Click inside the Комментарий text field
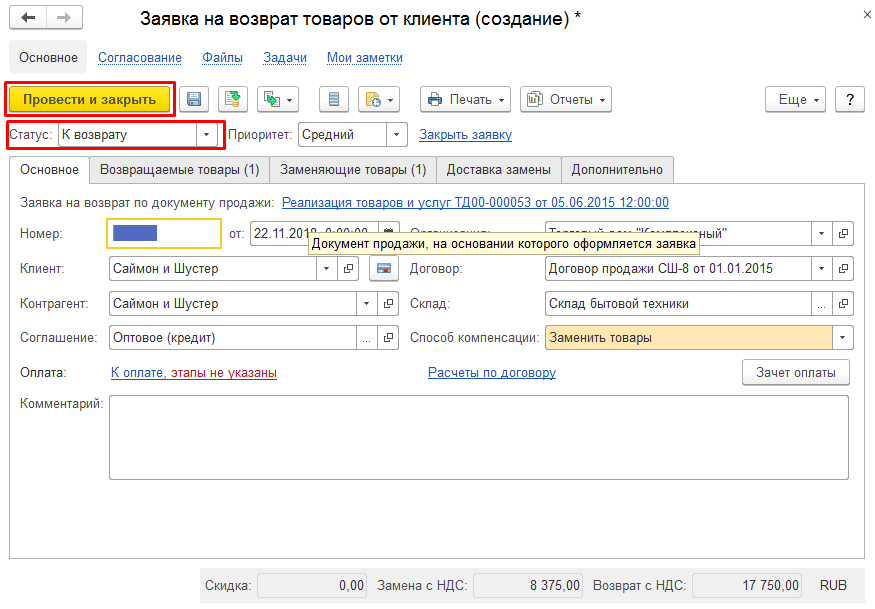875x609 pixels. [478, 437]
